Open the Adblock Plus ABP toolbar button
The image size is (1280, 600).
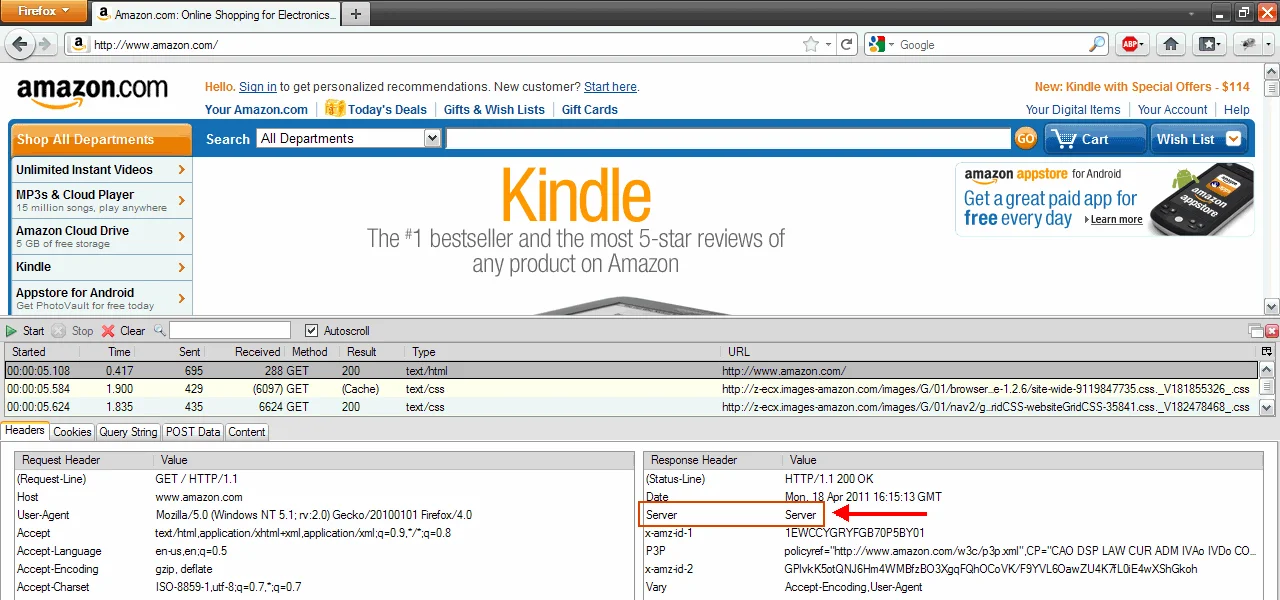pos(1132,45)
